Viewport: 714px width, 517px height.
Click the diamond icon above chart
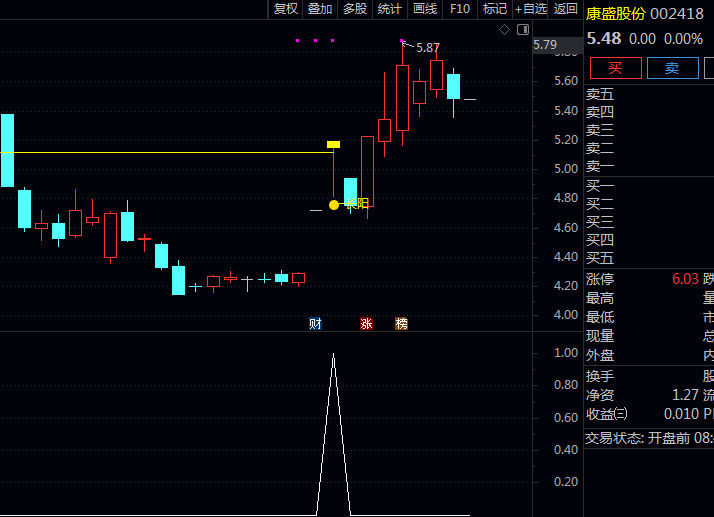(505, 30)
